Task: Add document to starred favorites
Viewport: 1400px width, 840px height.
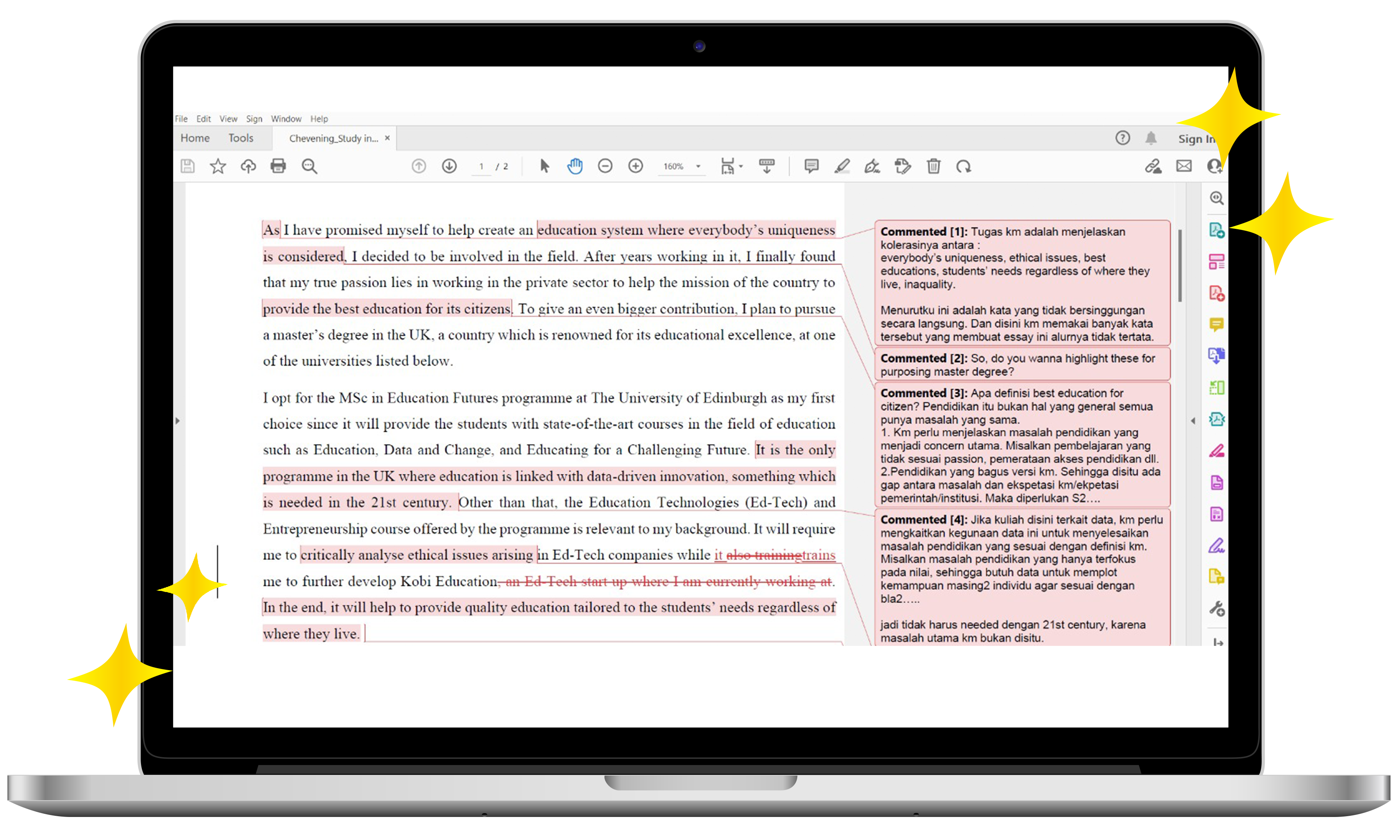Action: (x=218, y=166)
